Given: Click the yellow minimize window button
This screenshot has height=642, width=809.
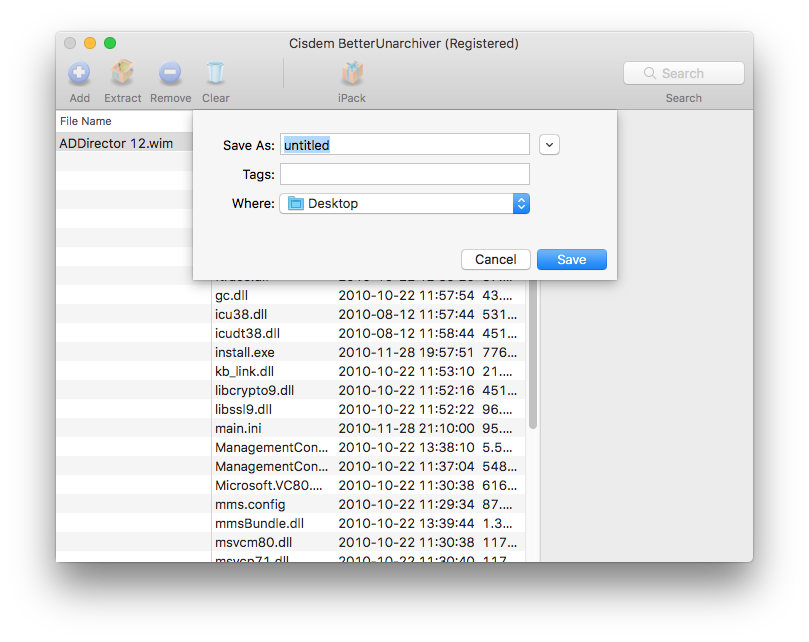Looking at the screenshot, I should (x=90, y=43).
